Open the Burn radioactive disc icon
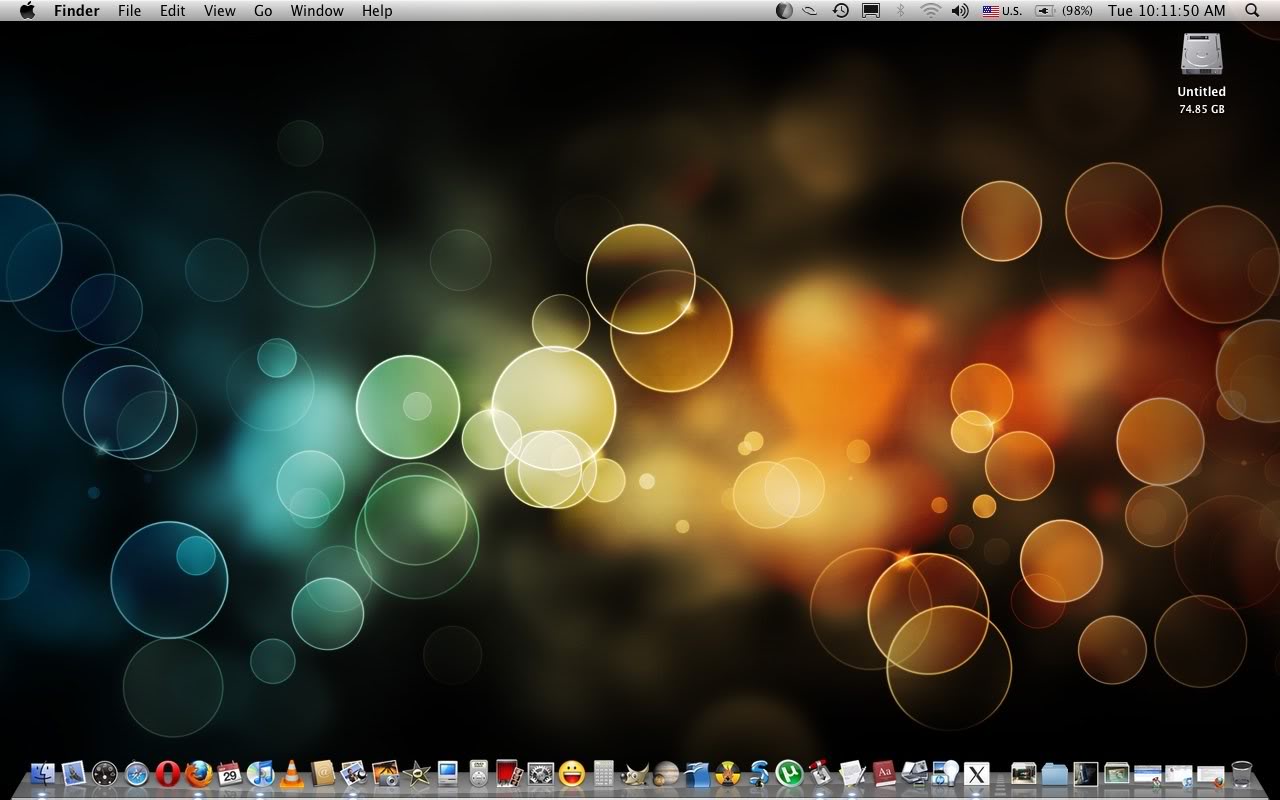Image resolution: width=1280 pixels, height=800 pixels. 728,773
